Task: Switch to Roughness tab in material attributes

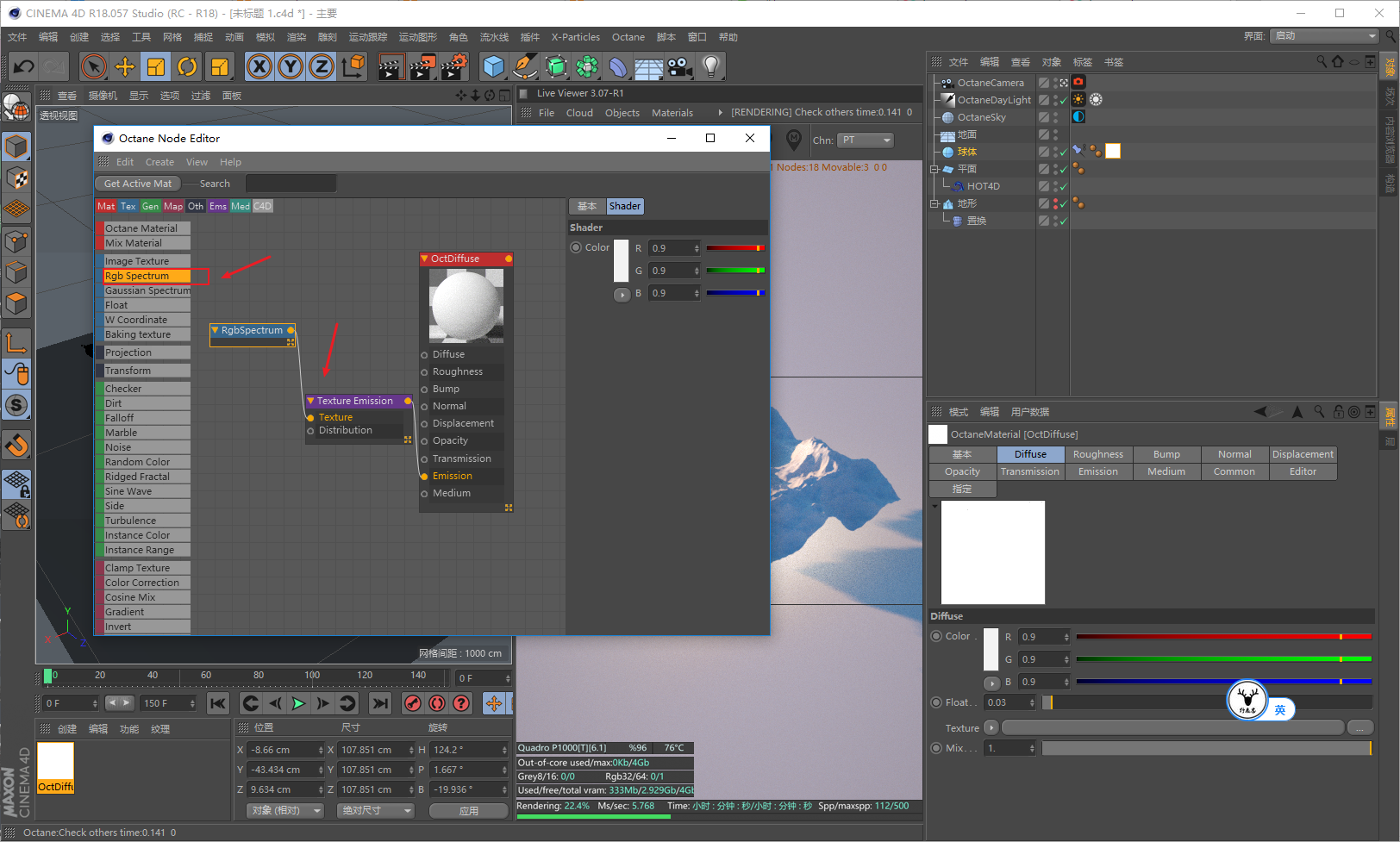Action: point(1098,454)
